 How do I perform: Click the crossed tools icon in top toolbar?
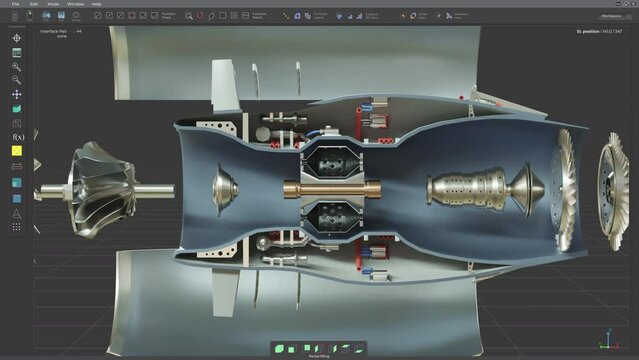click(x=449, y=16)
